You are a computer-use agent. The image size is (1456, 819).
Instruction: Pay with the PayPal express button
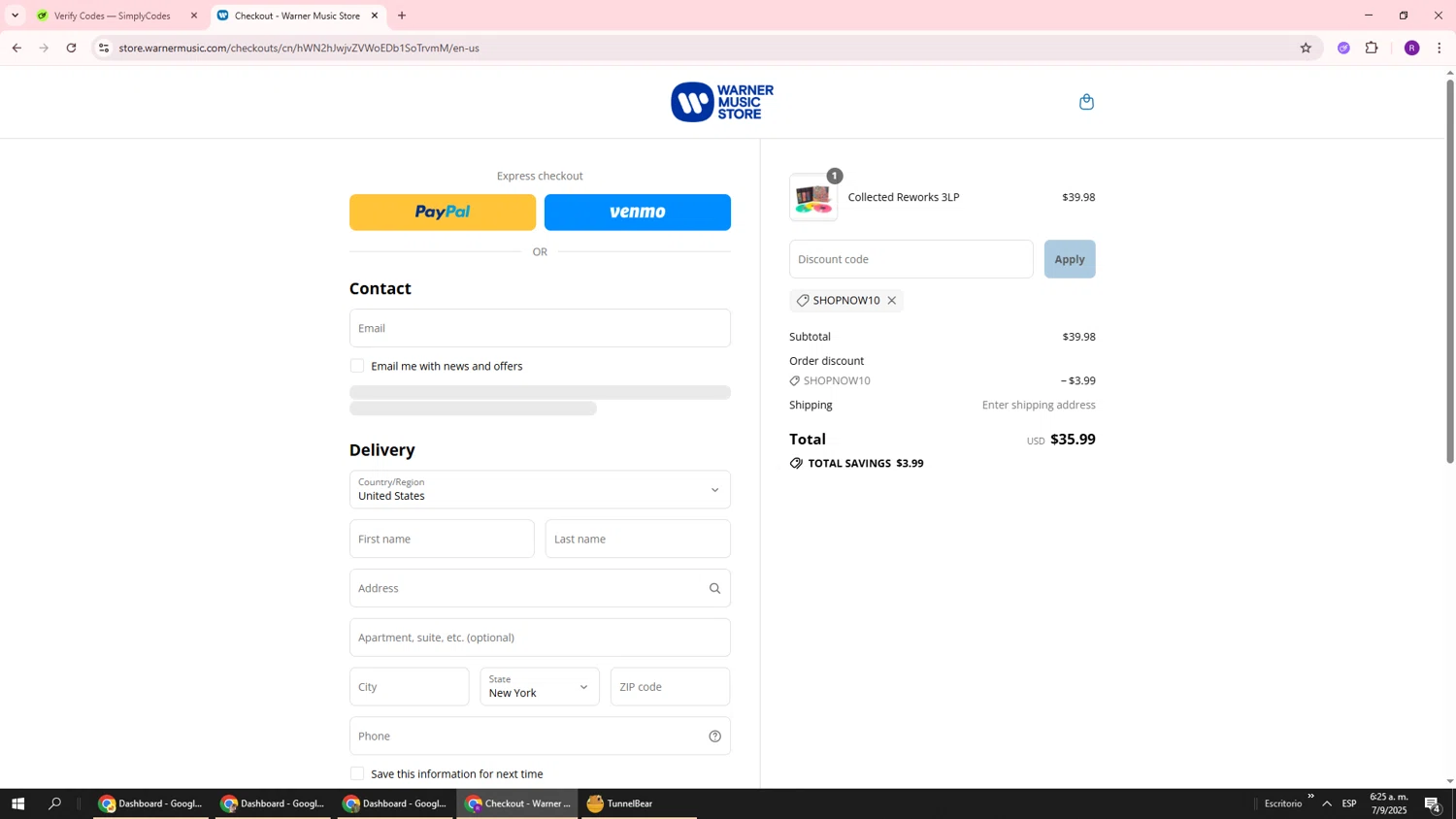tap(443, 213)
